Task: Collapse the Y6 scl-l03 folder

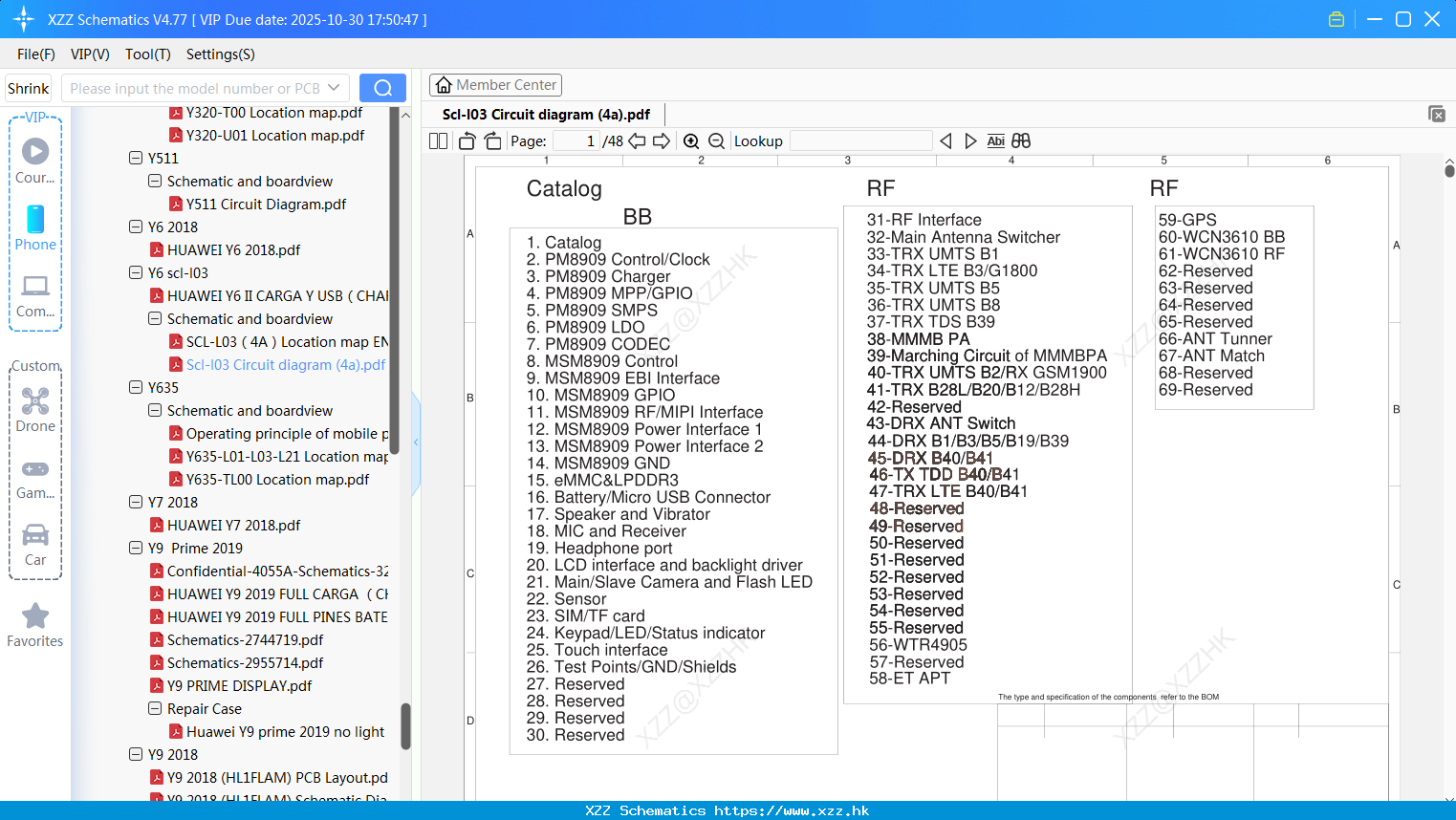Action: pos(136,272)
